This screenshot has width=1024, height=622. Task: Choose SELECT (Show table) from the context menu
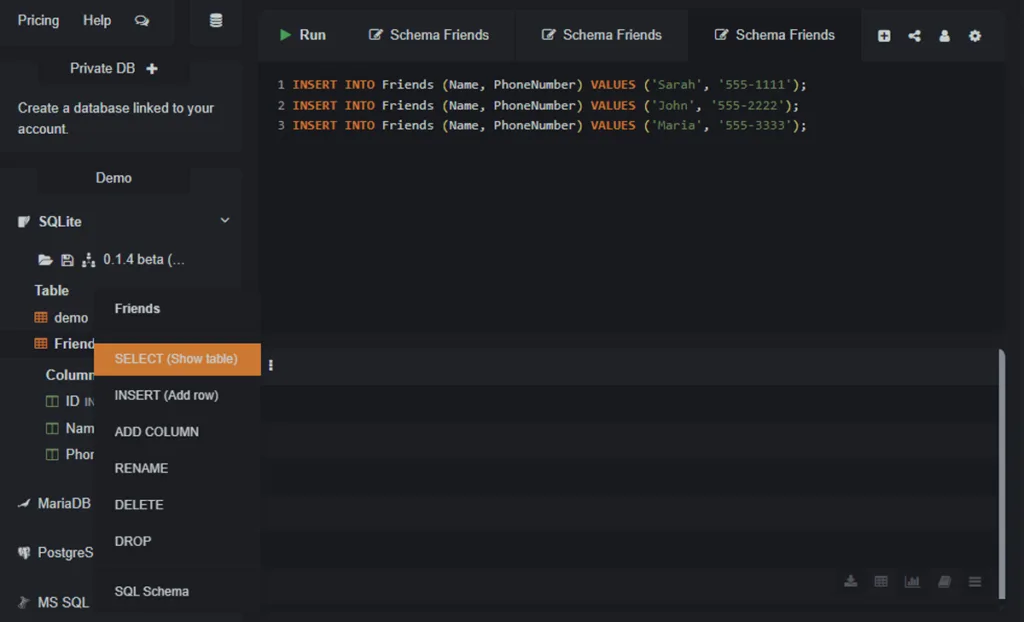coord(176,359)
